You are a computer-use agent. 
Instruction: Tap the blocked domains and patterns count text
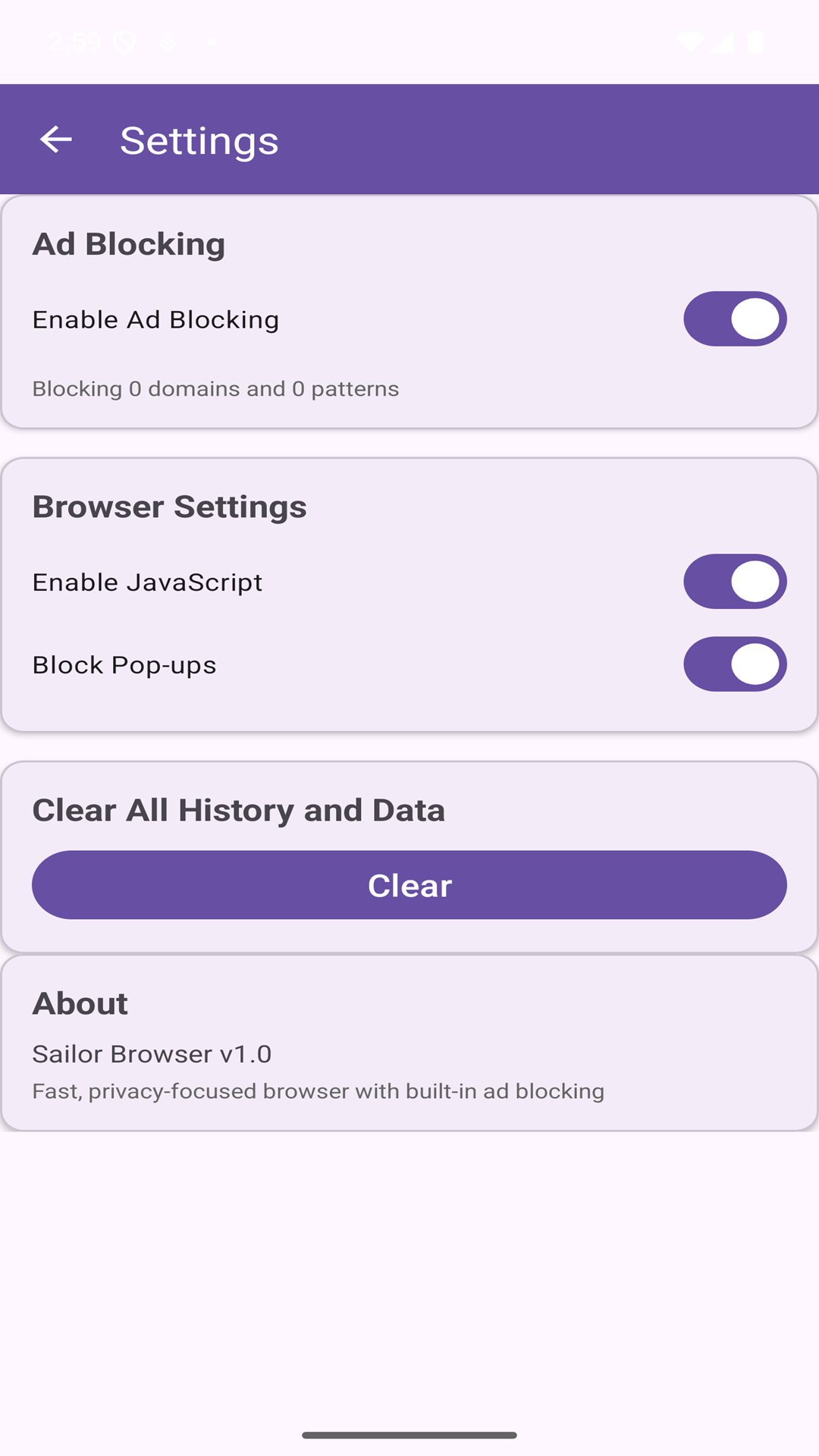click(x=215, y=389)
